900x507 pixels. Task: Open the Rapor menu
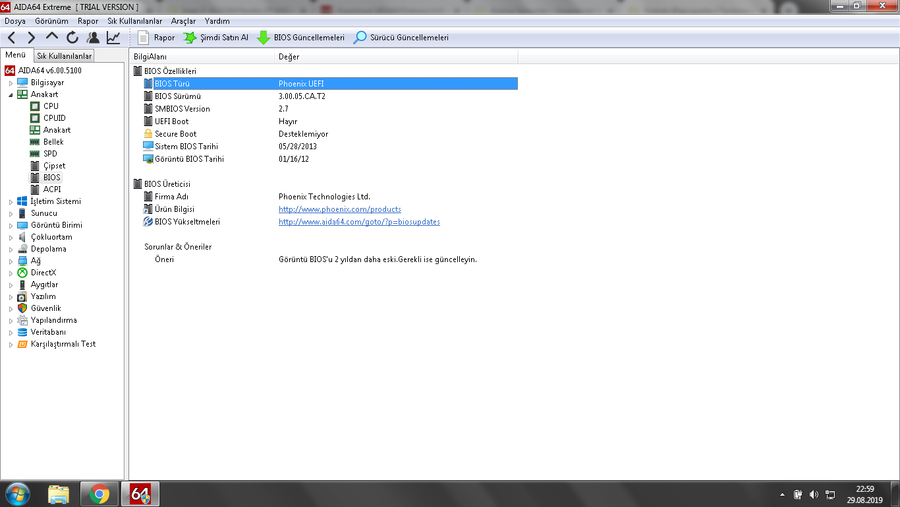click(88, 21)
